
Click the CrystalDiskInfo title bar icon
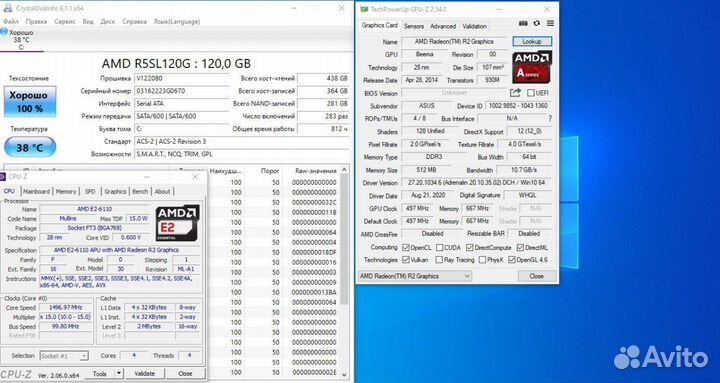(x=9, y=8)
